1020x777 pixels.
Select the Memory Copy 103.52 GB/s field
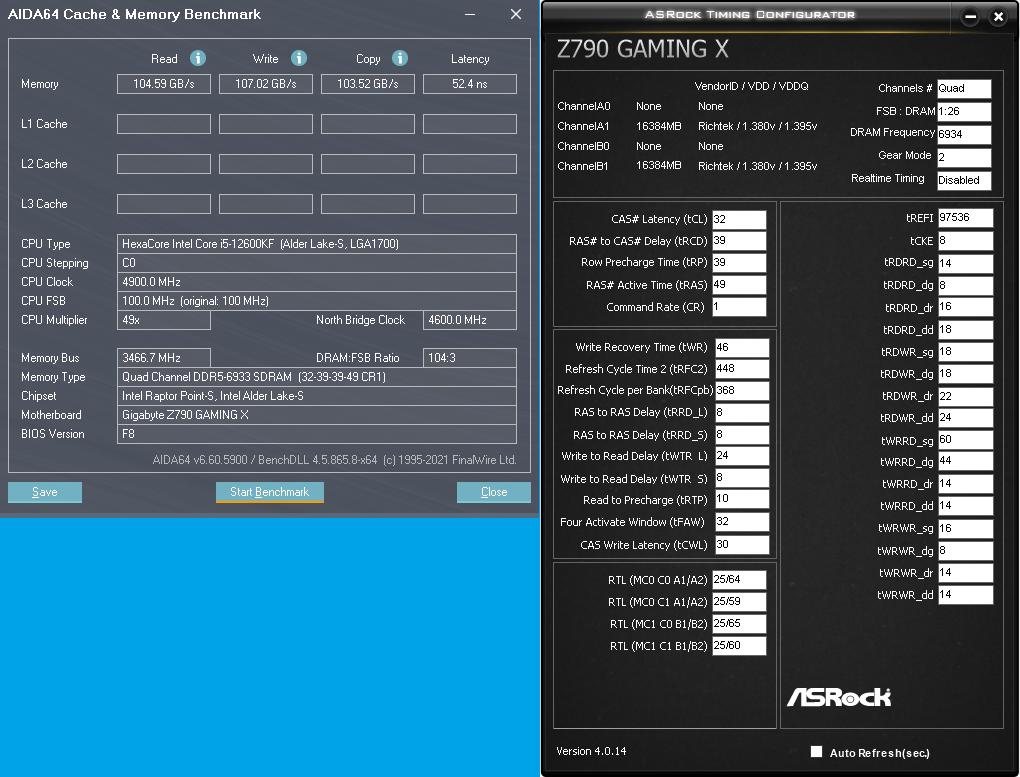click(368, 84)
